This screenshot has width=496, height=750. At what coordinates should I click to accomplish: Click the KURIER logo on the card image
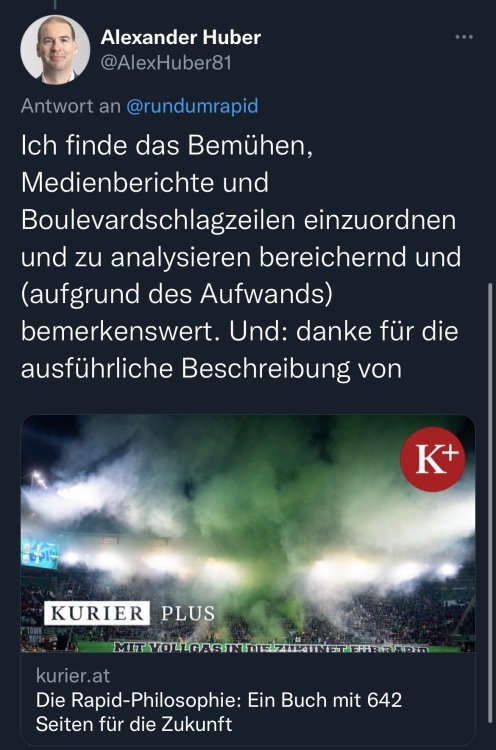coord(97,613)
